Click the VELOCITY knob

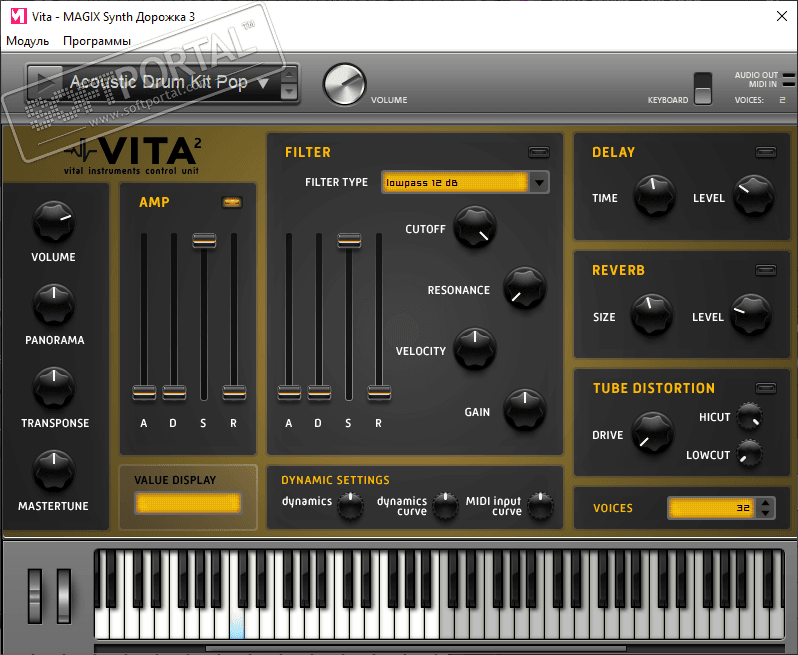click(474, 349)
